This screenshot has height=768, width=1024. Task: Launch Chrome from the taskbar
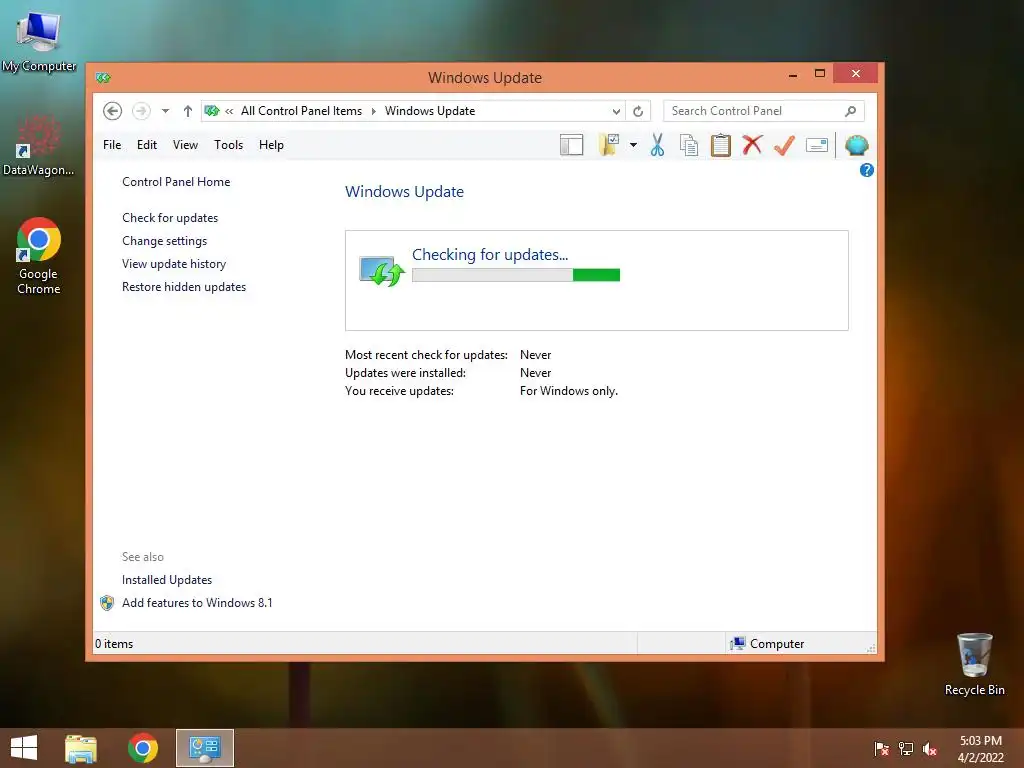(142, 748)
